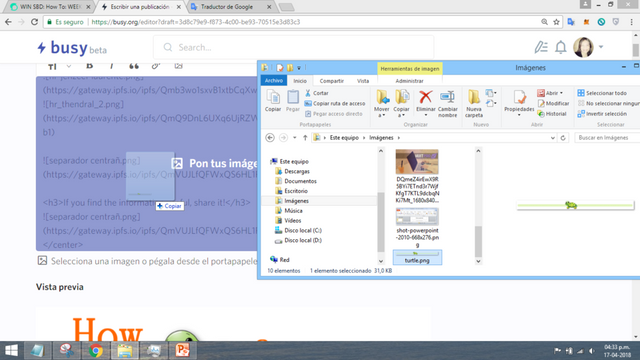Screen dimensions: 640x360
Task: Open notifications bell on busy
Action: [x=561, y=47]
